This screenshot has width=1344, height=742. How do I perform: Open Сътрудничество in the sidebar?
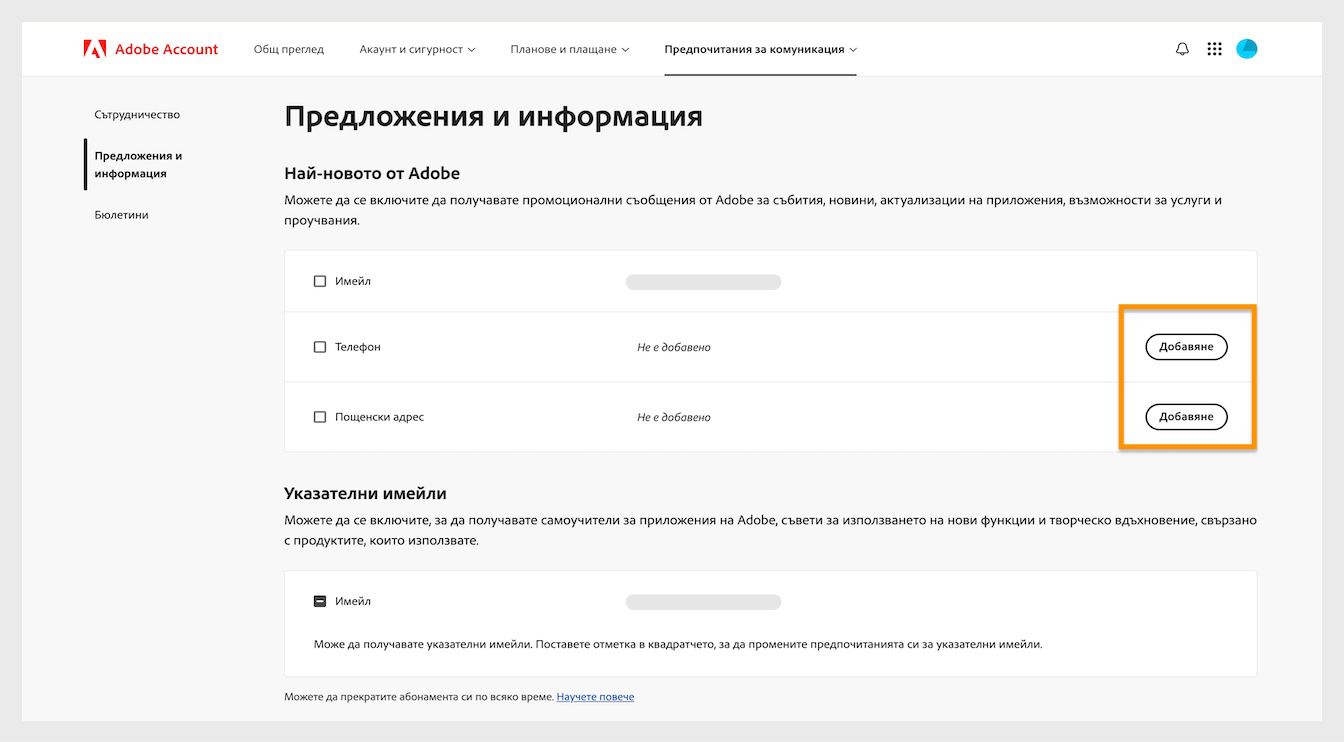137,115
